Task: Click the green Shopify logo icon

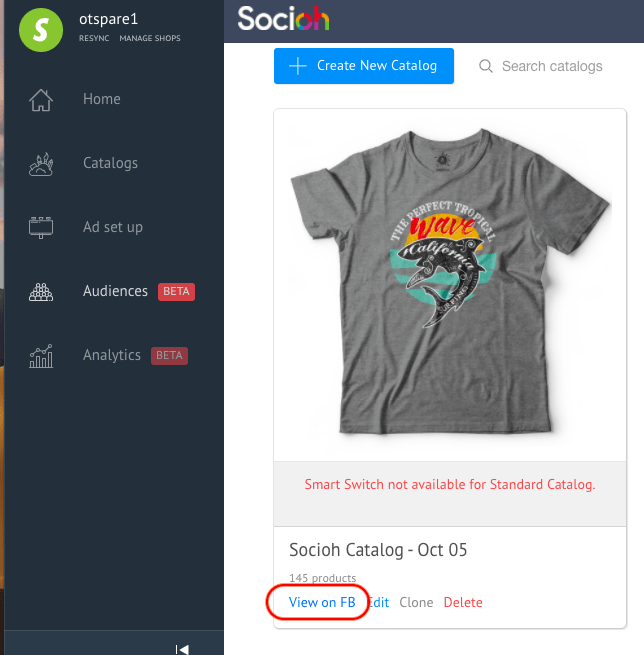Action: pos(41,28)
